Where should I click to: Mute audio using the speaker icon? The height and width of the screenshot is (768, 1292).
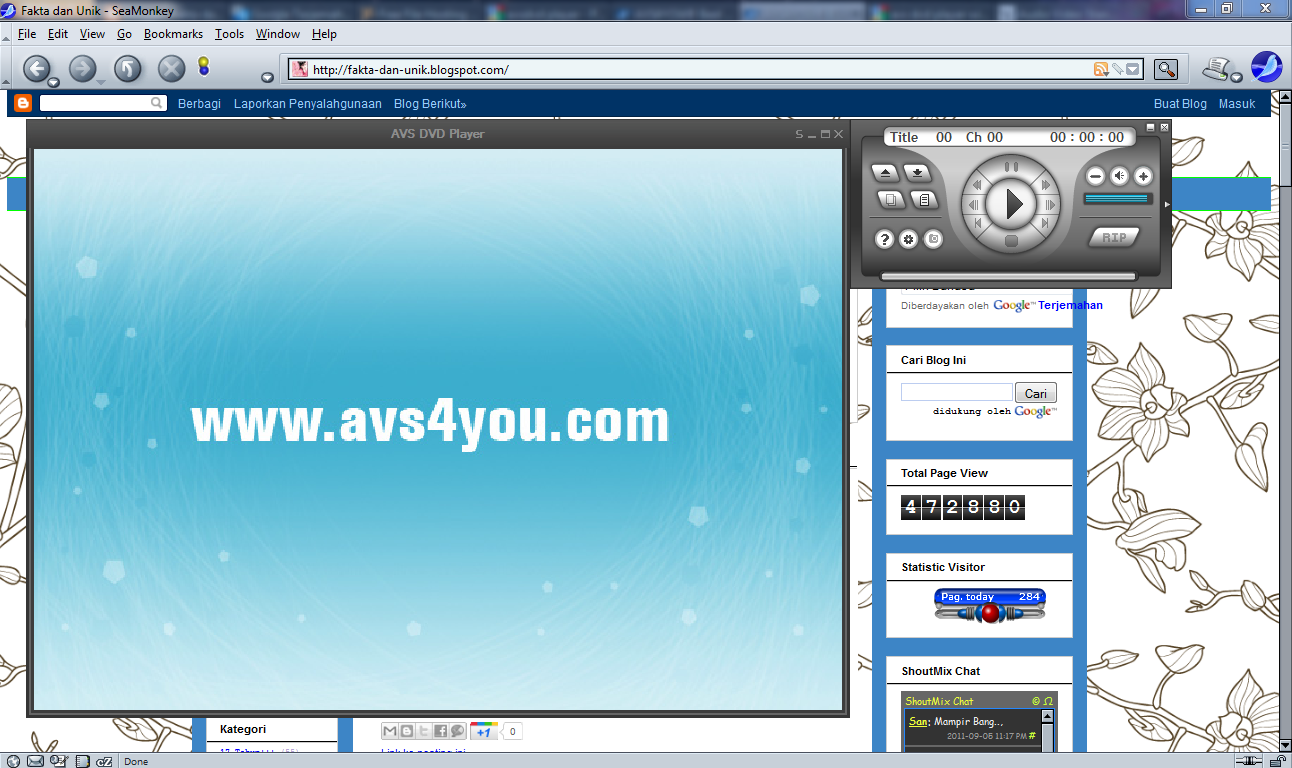click(1119, 176)
